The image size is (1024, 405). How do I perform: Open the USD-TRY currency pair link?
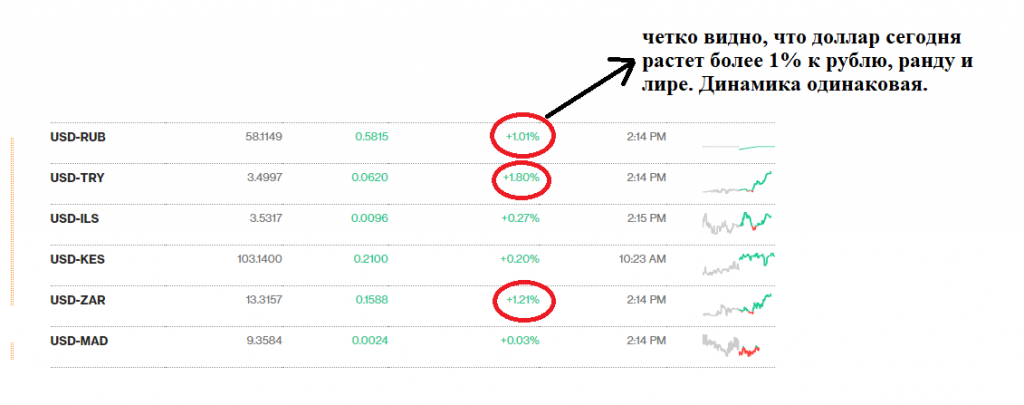tap(77, 178)
